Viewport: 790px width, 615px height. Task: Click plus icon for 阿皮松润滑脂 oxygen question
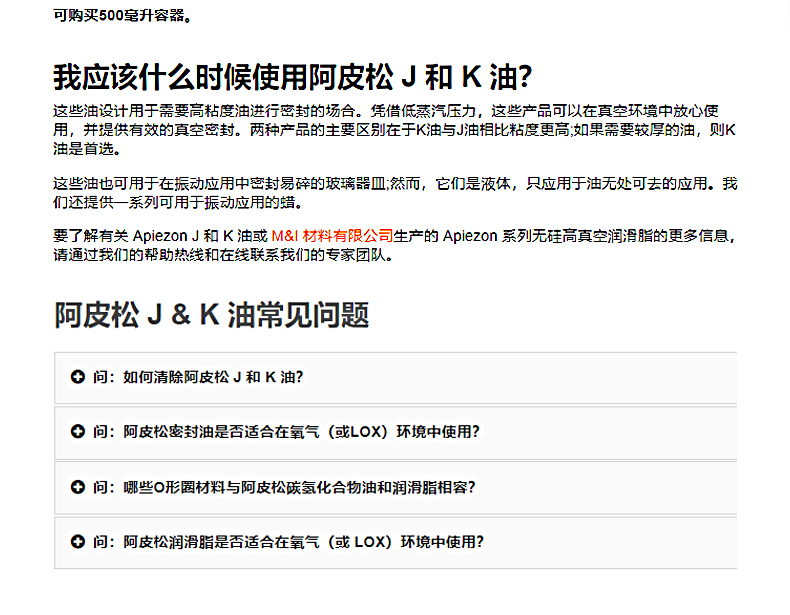[78, 542]
